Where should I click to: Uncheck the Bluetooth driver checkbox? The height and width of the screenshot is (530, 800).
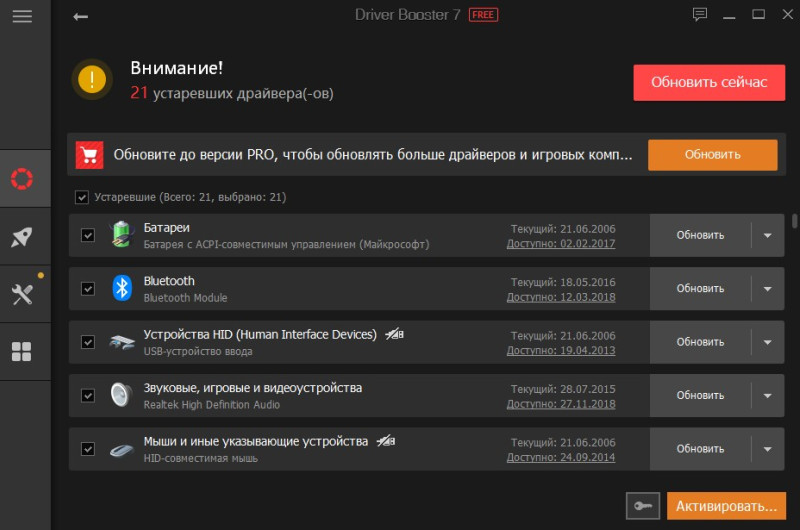[88, 289]
